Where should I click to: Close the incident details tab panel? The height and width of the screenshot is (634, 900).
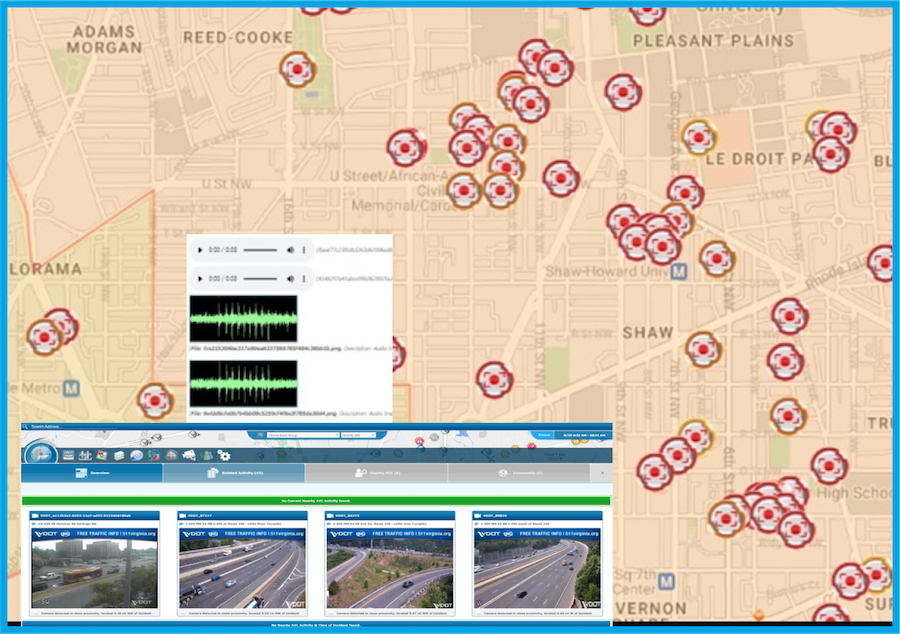602,473
